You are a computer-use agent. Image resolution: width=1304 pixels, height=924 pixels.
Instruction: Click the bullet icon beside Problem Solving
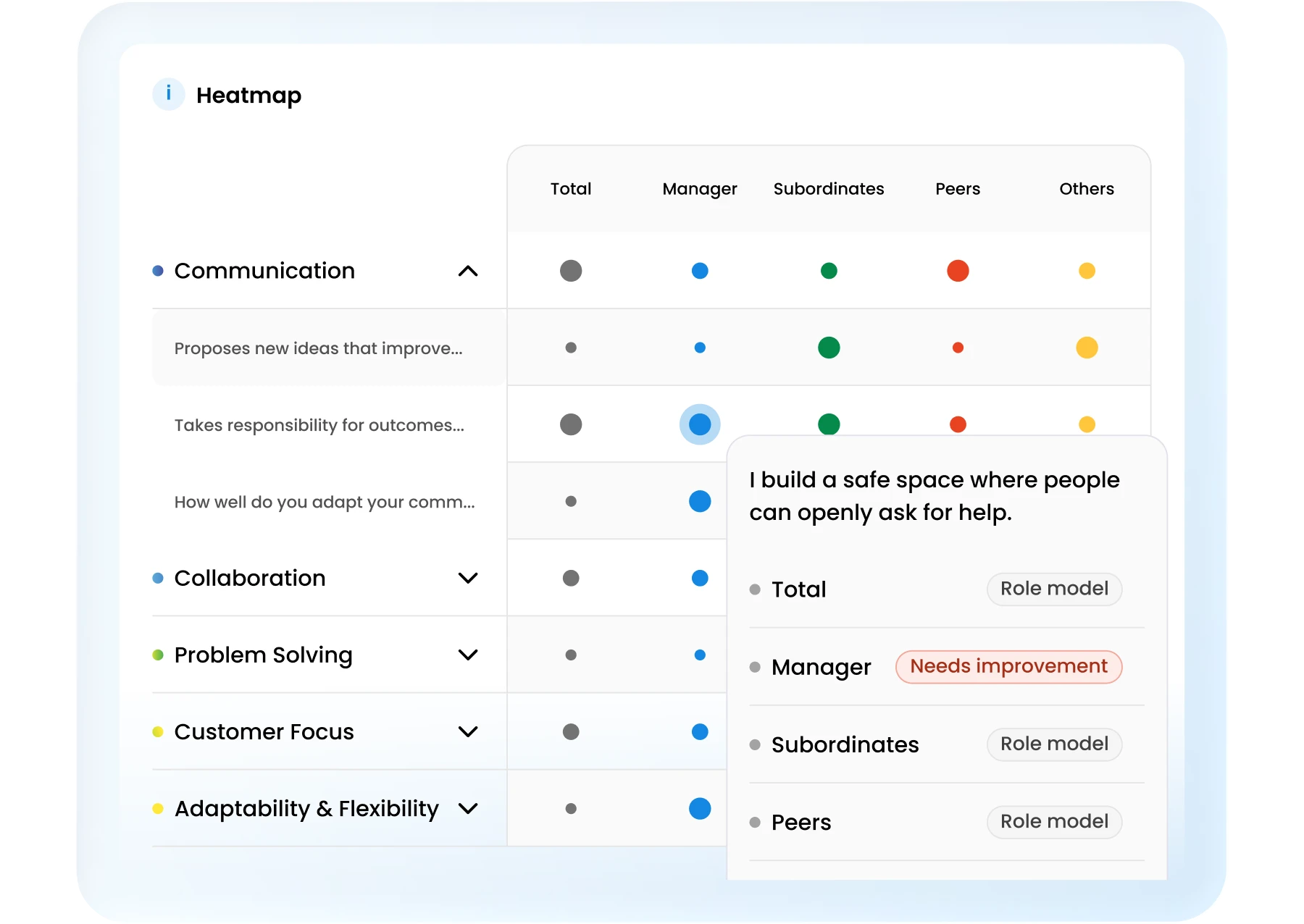[x=158, y=653]
